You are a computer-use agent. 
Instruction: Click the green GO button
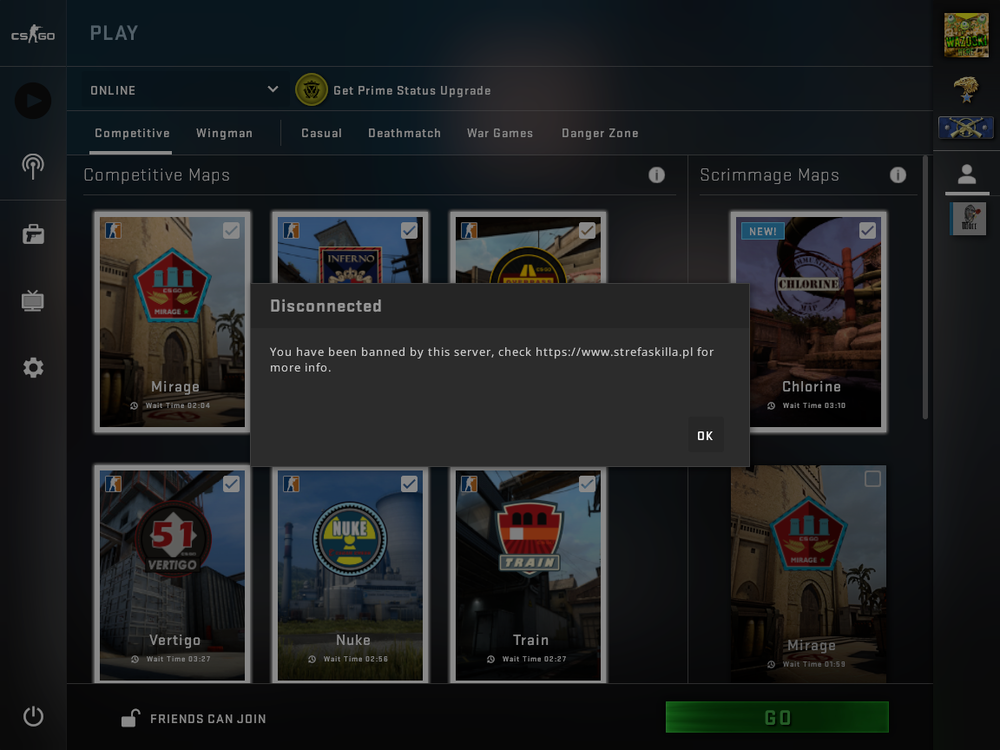click(x=777, y=717)
